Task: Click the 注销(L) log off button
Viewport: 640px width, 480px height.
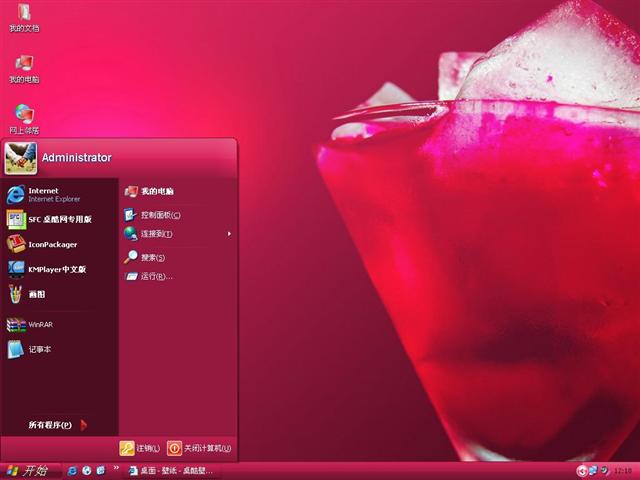Action: 140,448
